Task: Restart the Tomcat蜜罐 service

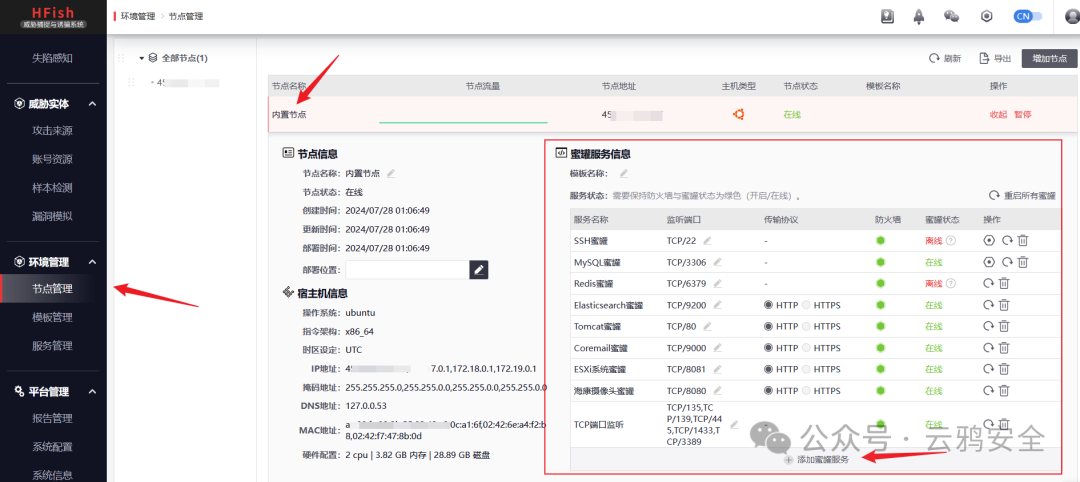Action: pos(989,326)
